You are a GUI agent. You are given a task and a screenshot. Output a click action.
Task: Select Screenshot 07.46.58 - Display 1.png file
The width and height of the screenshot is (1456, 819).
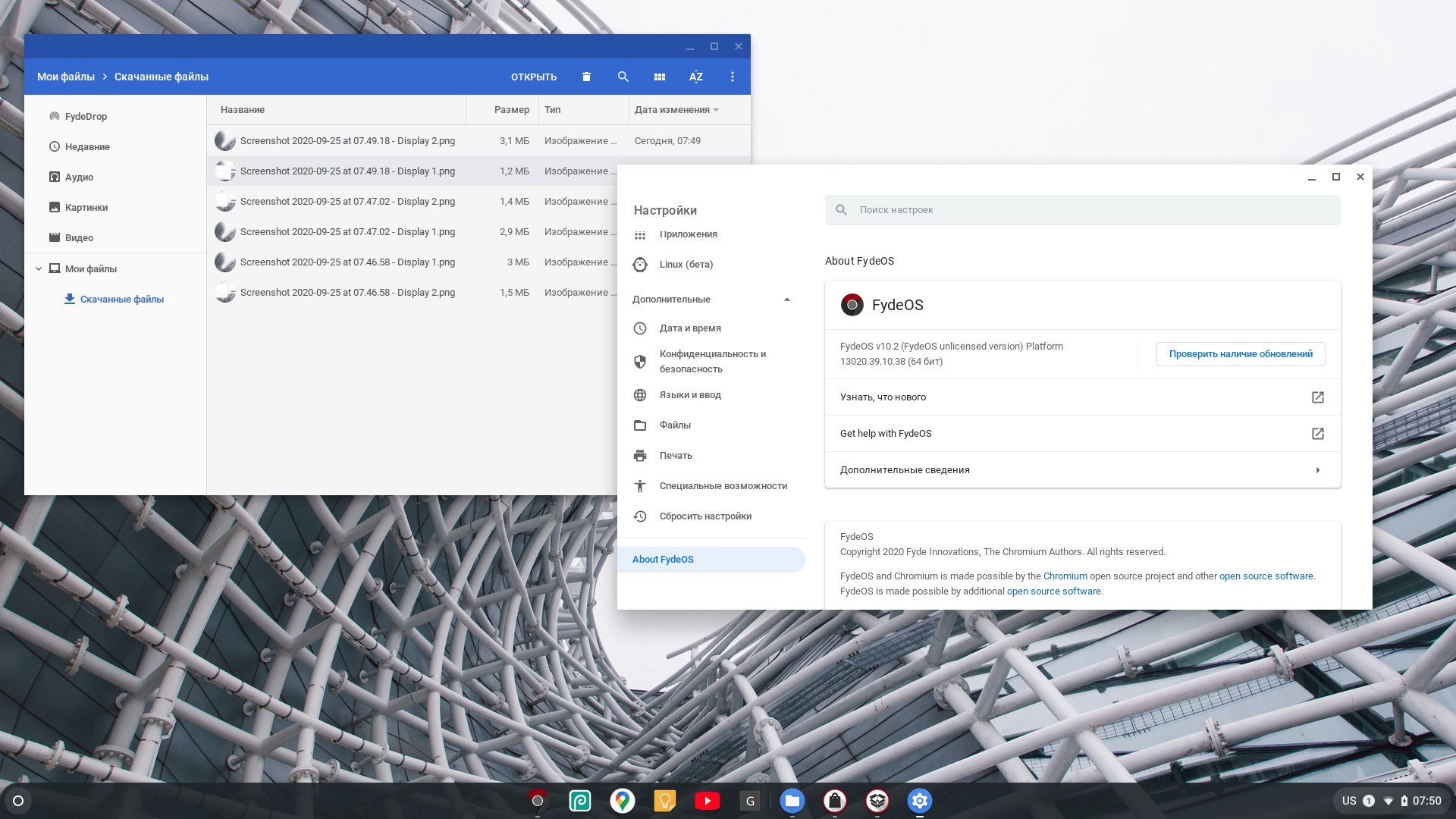tap(413, 262)
